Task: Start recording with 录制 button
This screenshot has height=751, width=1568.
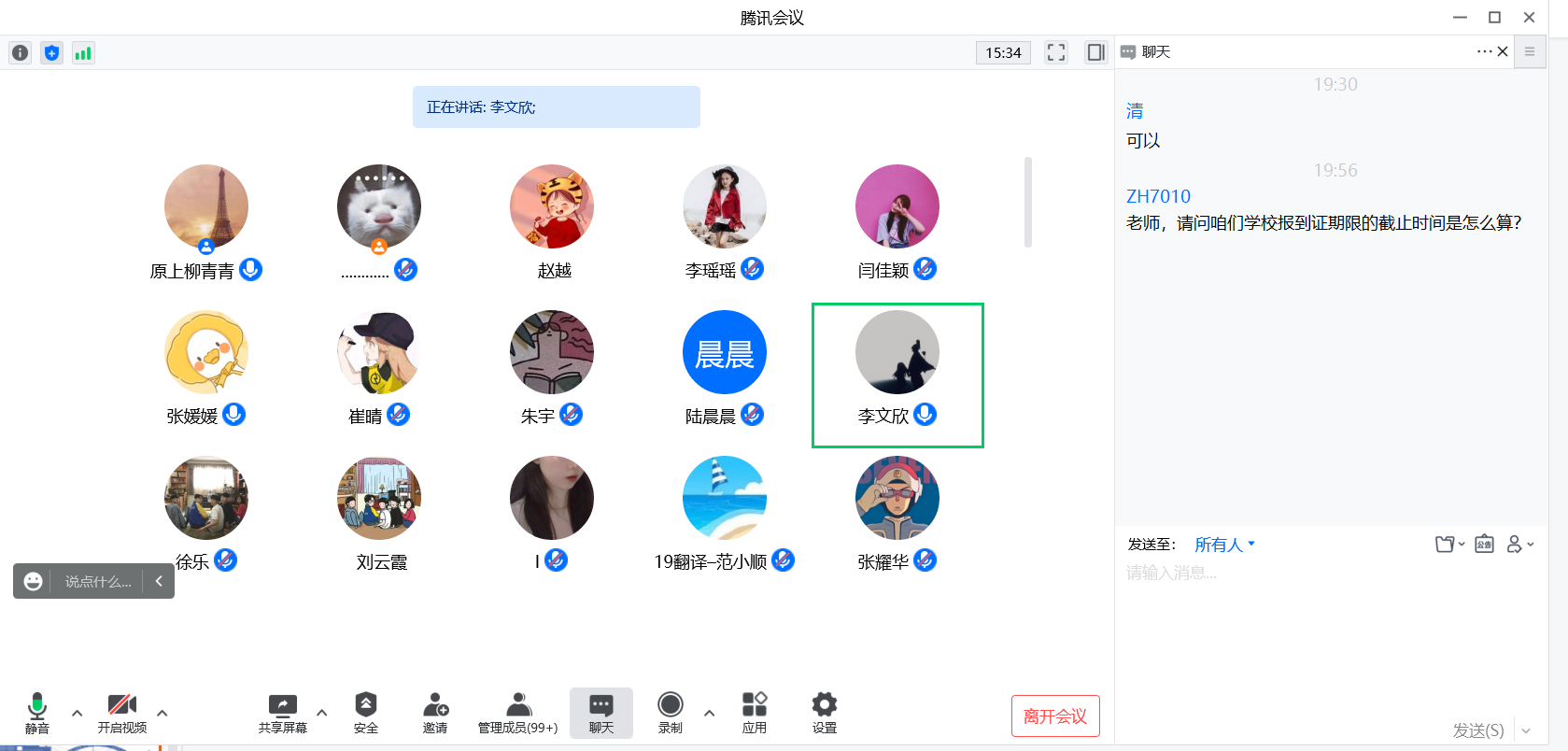Action: coord(670,714)
